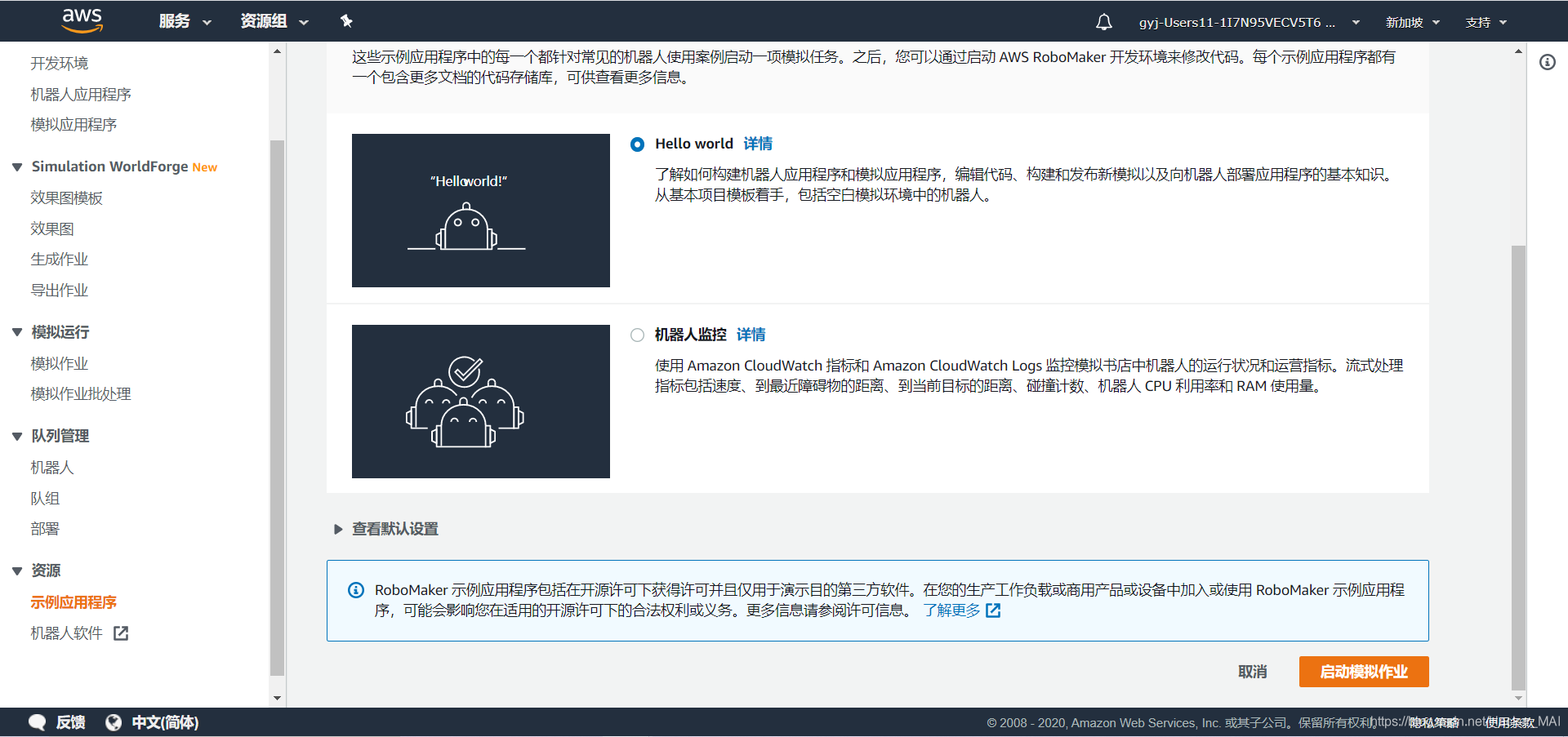
Task: Click the sidebar scroll down arrow
Action: coord(277,699)
